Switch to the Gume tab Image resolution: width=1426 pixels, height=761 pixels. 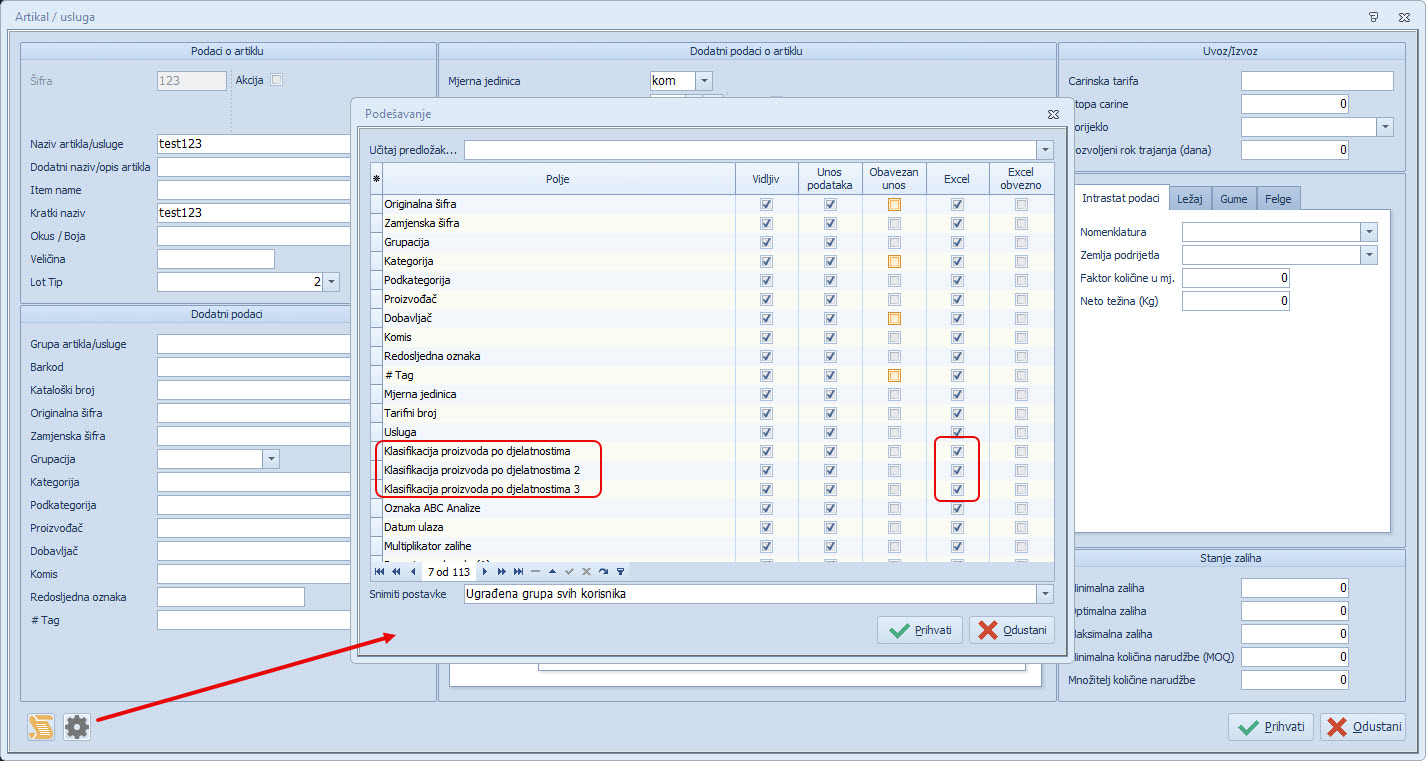coord(1233,199)
